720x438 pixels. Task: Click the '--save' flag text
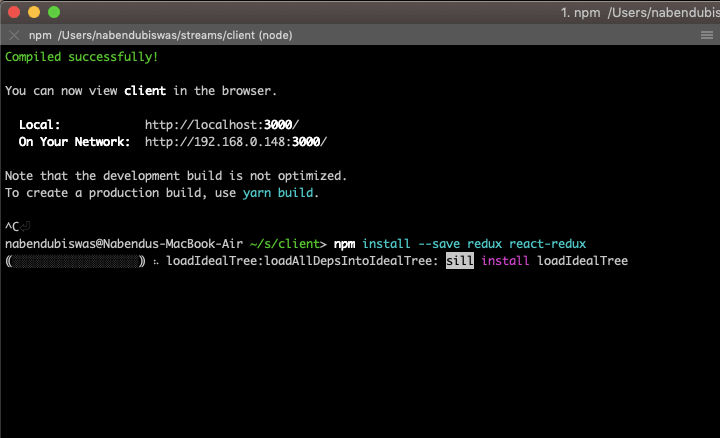tap(439, 244)
